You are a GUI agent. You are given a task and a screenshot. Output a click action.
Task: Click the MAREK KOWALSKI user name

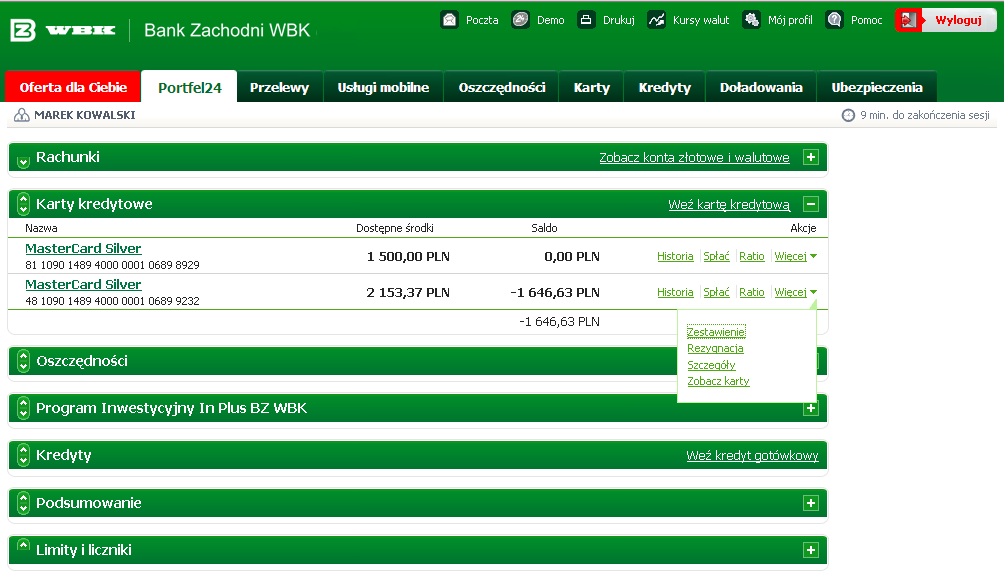(85, 115)
